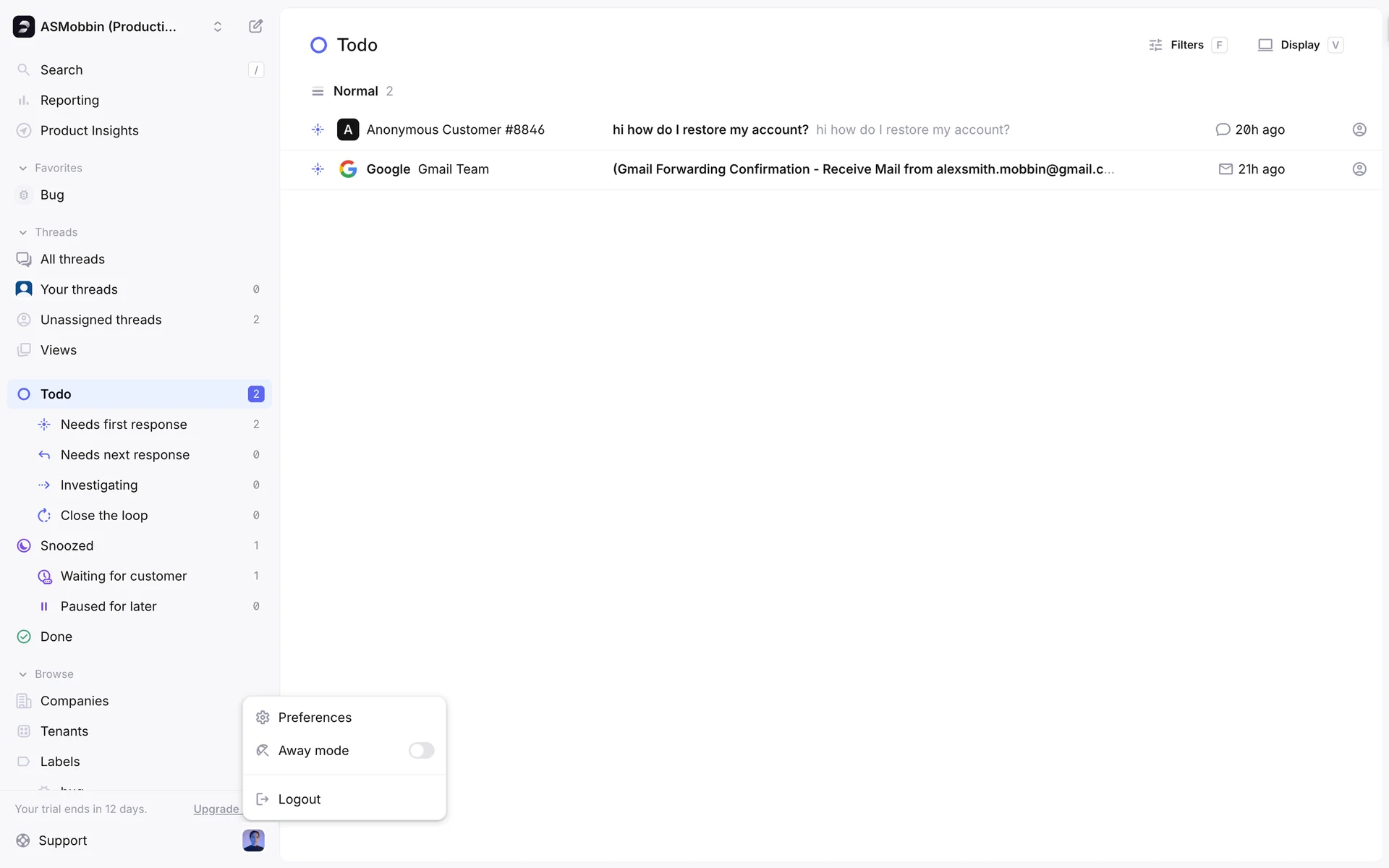Open the Snoozed threads list

(x=67, y=545)
